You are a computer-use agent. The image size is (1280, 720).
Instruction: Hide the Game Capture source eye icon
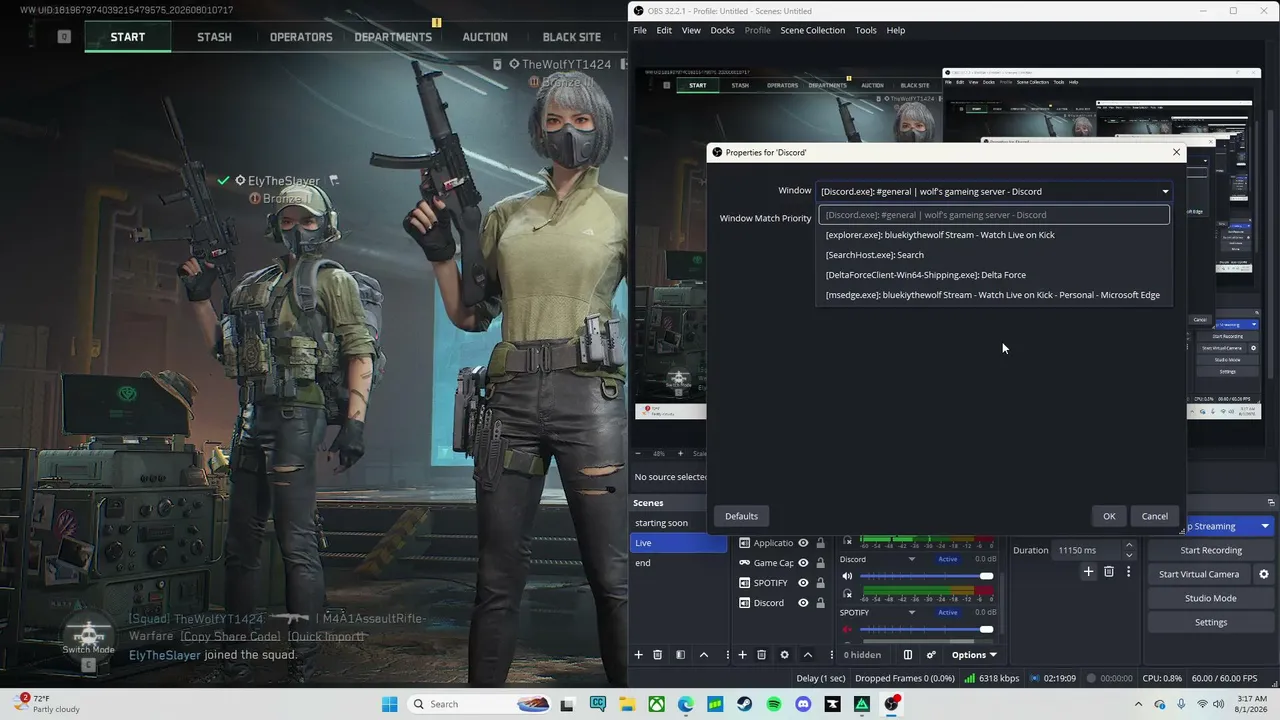click(x=803, y=563)
